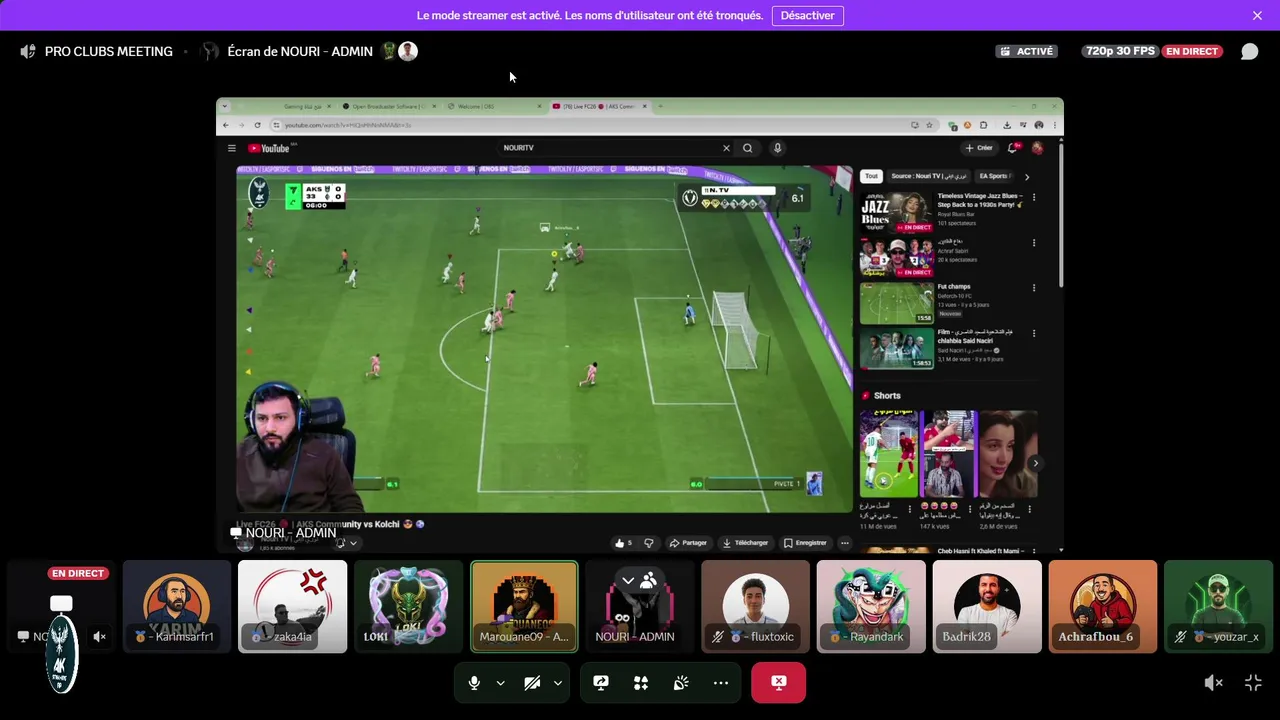Open YouTube hamburger menu in shared screen
The image size is (1280, 720).
tap(231, 148)
